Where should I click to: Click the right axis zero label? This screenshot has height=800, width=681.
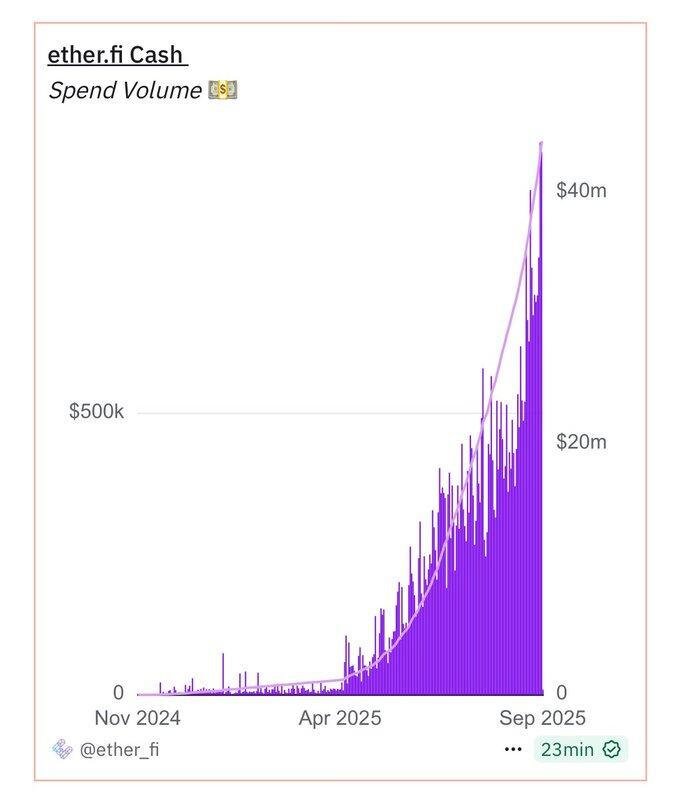point(562,692)
